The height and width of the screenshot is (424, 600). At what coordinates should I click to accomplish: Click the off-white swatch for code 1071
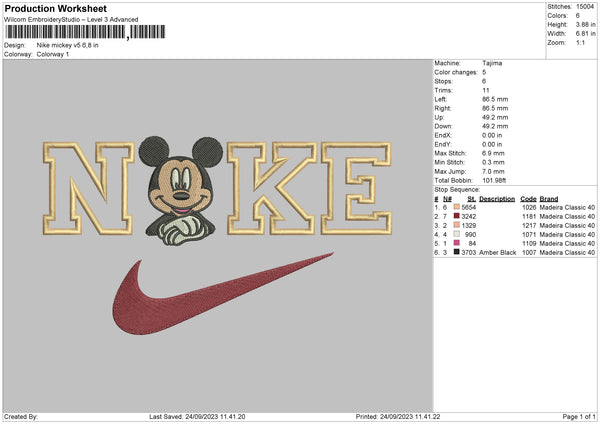click(x=456, y=234)
